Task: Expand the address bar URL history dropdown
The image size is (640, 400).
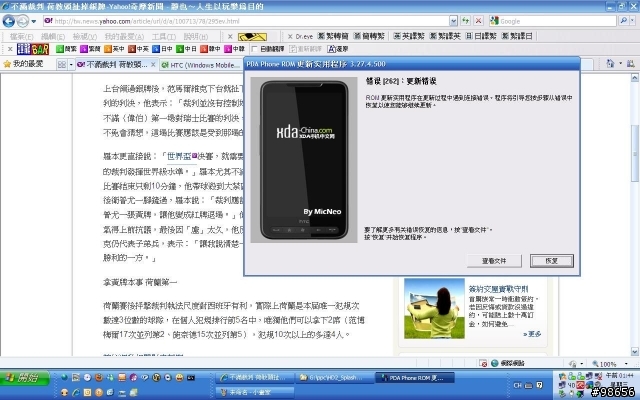Action: coord(453,21)
